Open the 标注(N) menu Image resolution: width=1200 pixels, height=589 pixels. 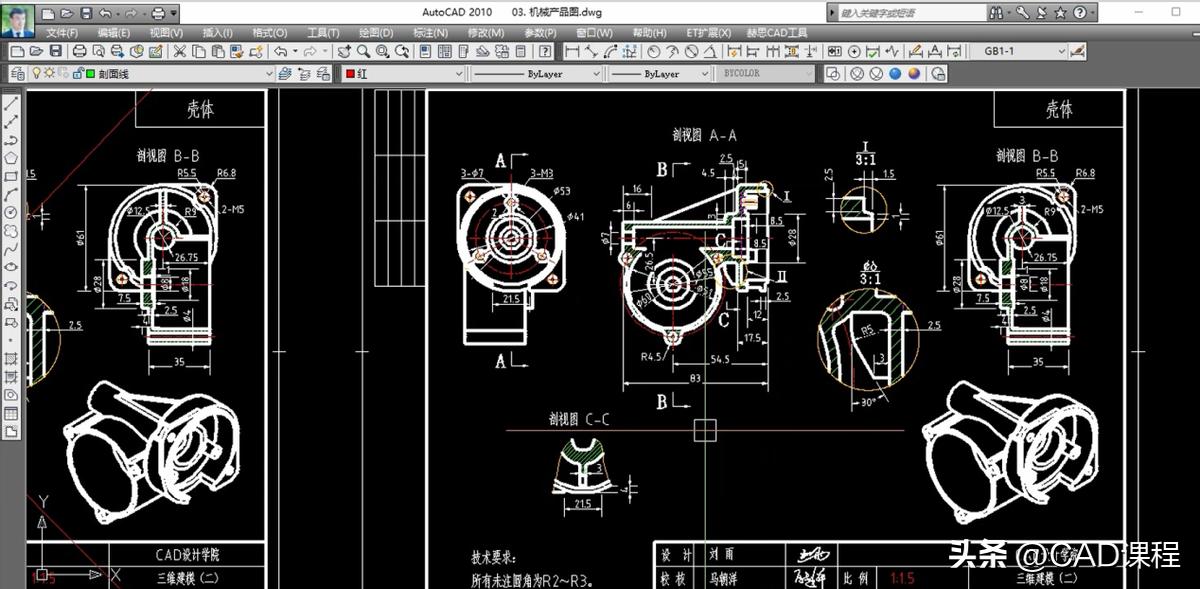430,32
